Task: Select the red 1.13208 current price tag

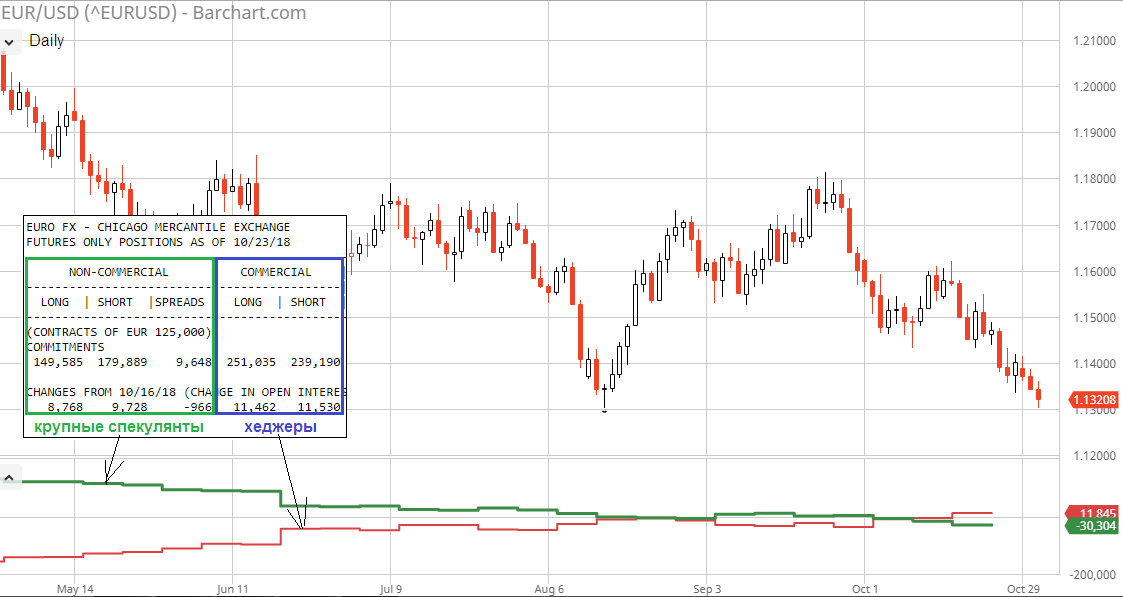Action: pyautogui.click(x=1094, y=400)
